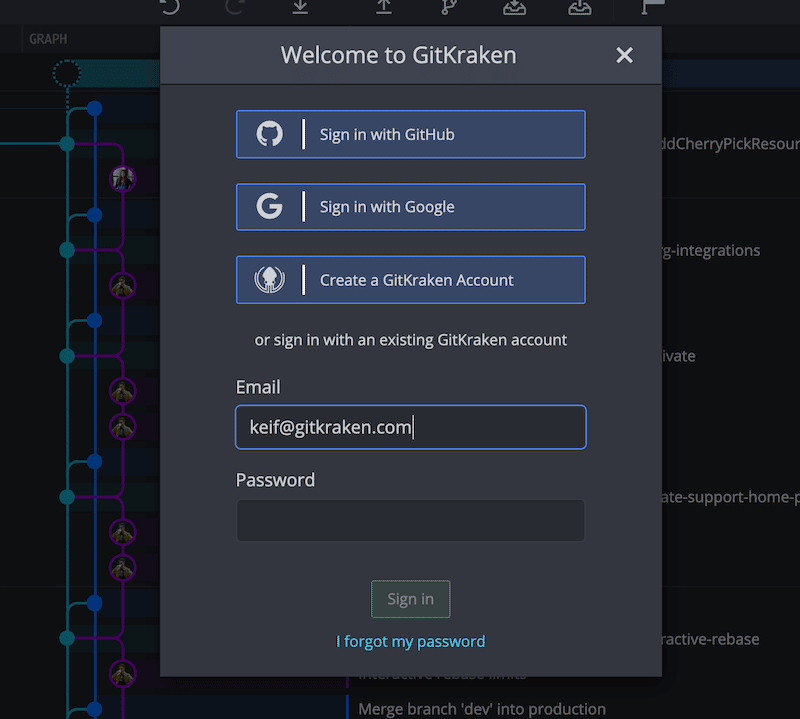Screen dimensions: 800x719
Task: Choose Sign in with Google
Action: click(410, 207)
